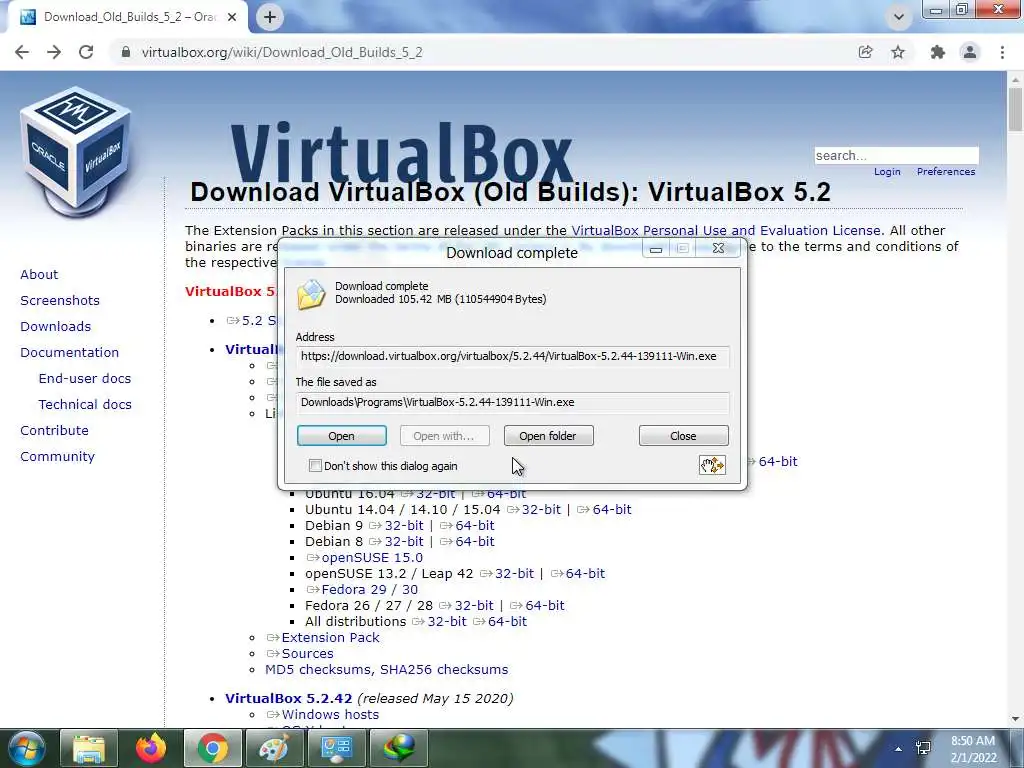Click openSUSE 13.2 64-bit link
This screenshot has width=1024, height=768.
(x=585, y=573)
